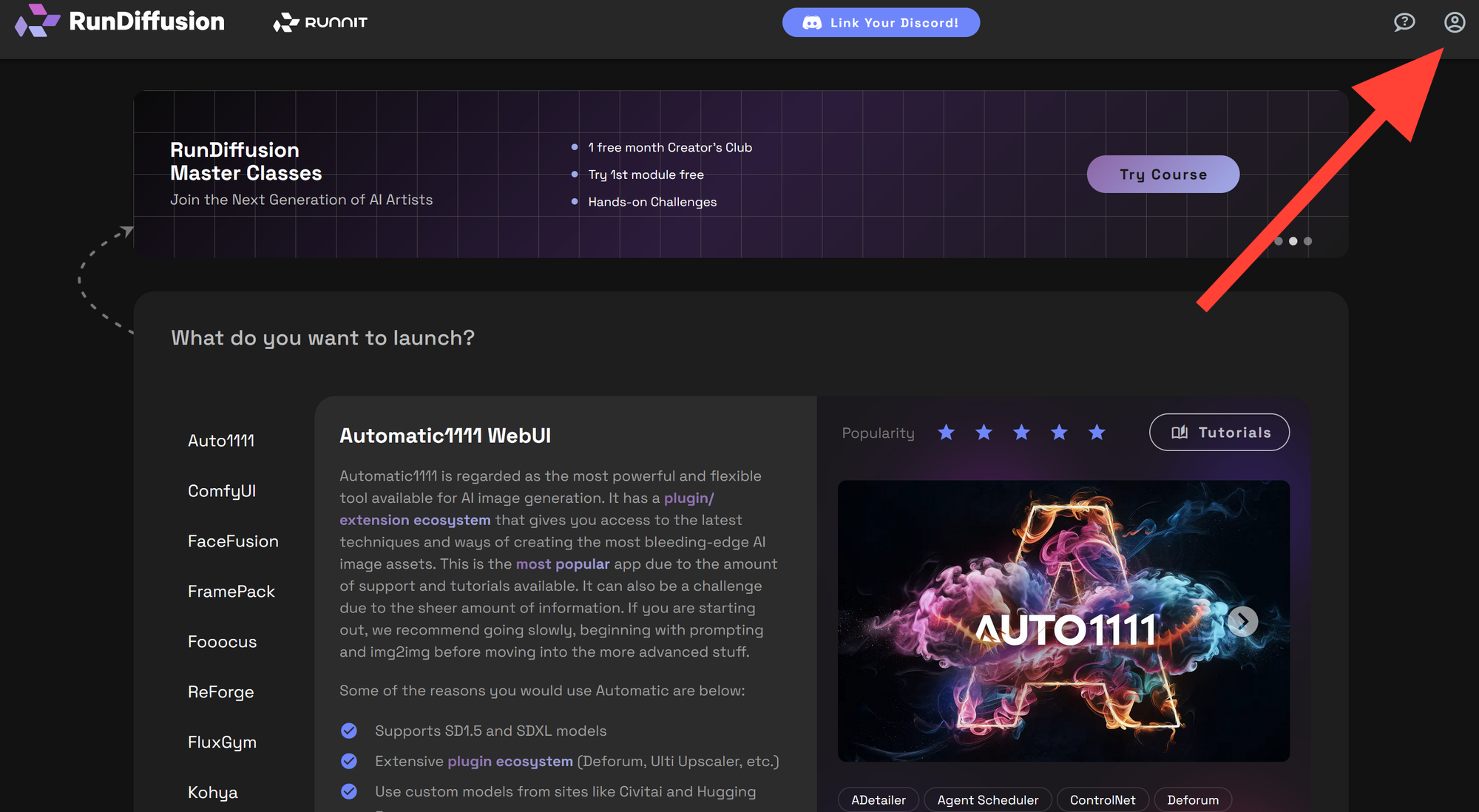Select FaceFusion in the app list

233,541
